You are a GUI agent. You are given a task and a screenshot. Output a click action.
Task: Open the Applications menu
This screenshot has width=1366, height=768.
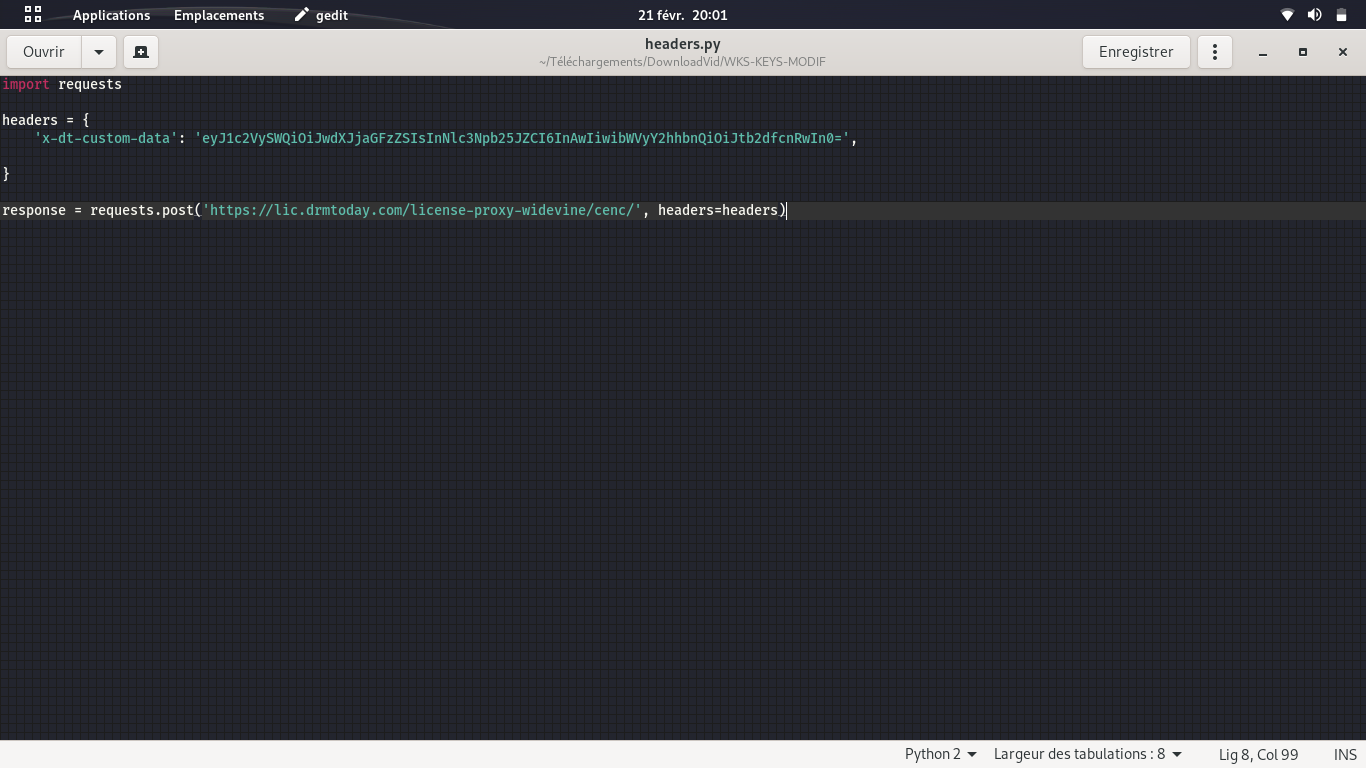pos(111,15)
